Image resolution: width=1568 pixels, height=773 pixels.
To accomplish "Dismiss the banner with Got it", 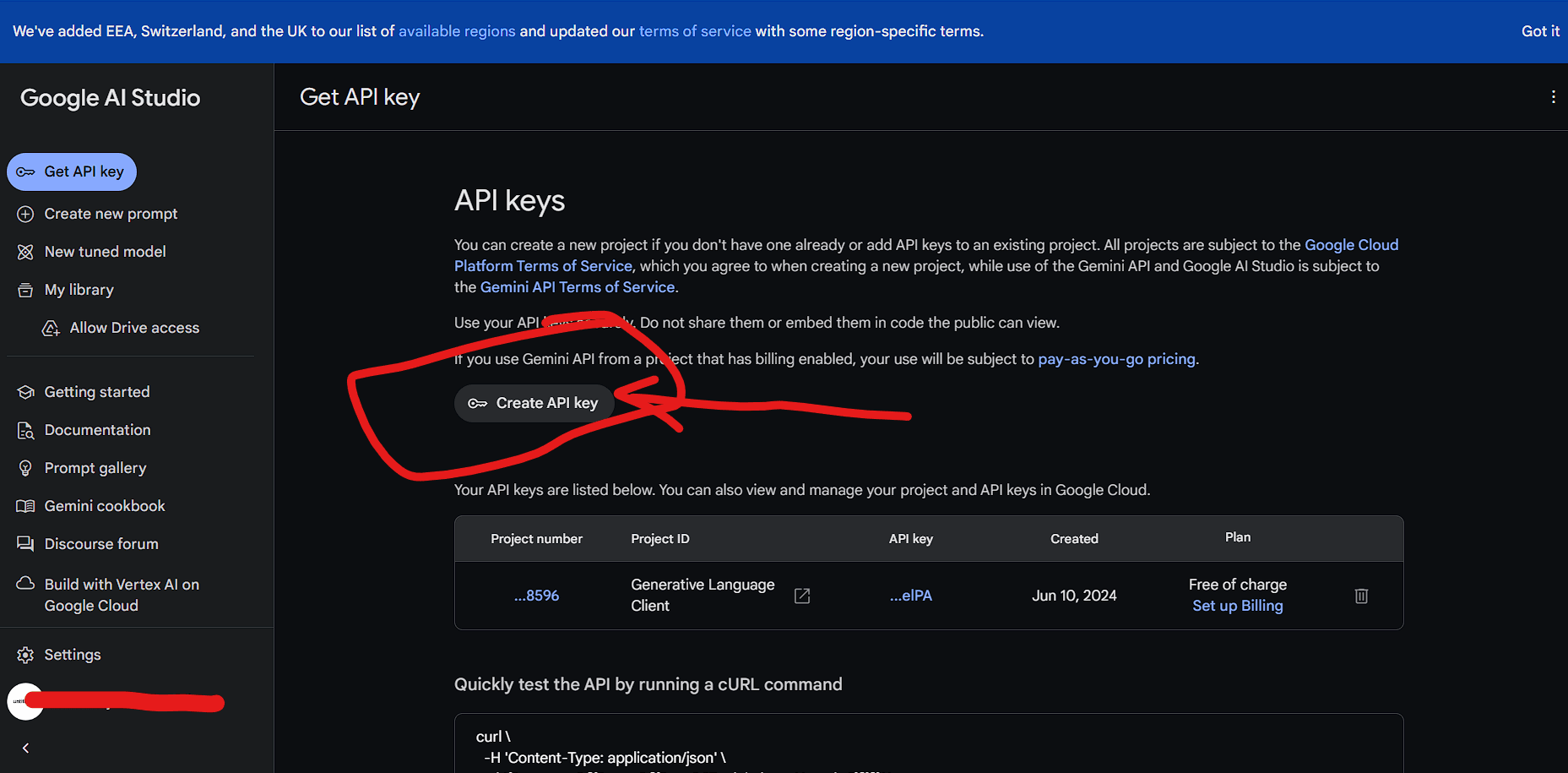I will pyautogui.click(x=1540, y=31).
